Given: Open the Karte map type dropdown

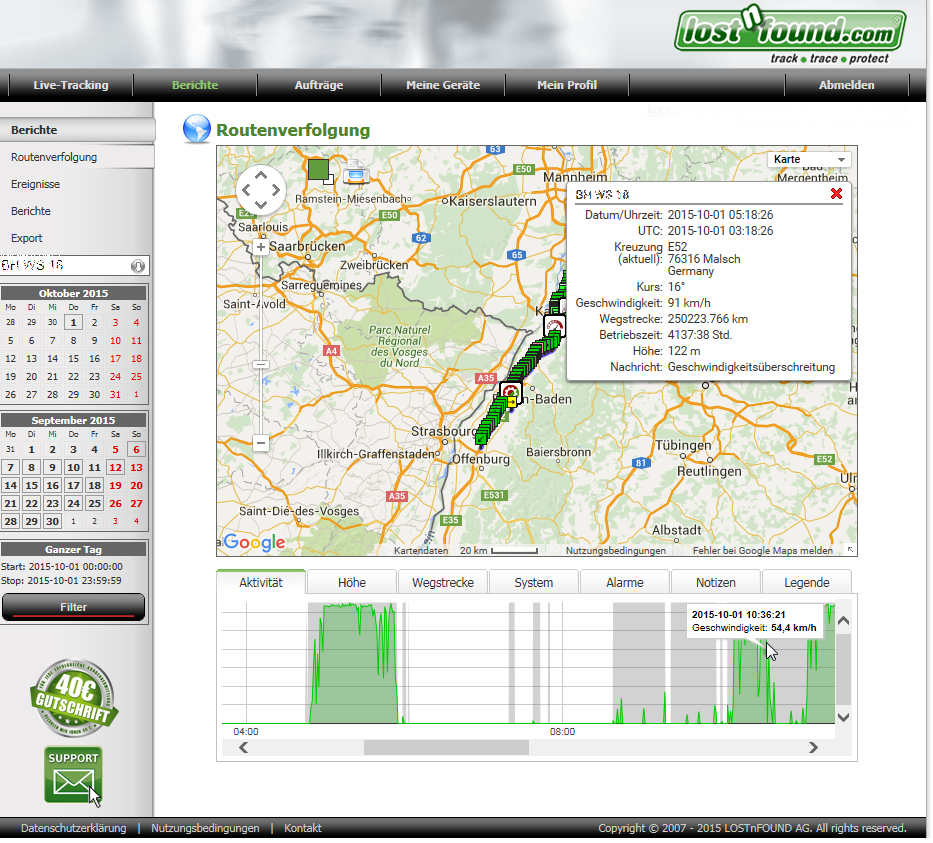Looking at the screenshot, I should click(x=810, y=160).
